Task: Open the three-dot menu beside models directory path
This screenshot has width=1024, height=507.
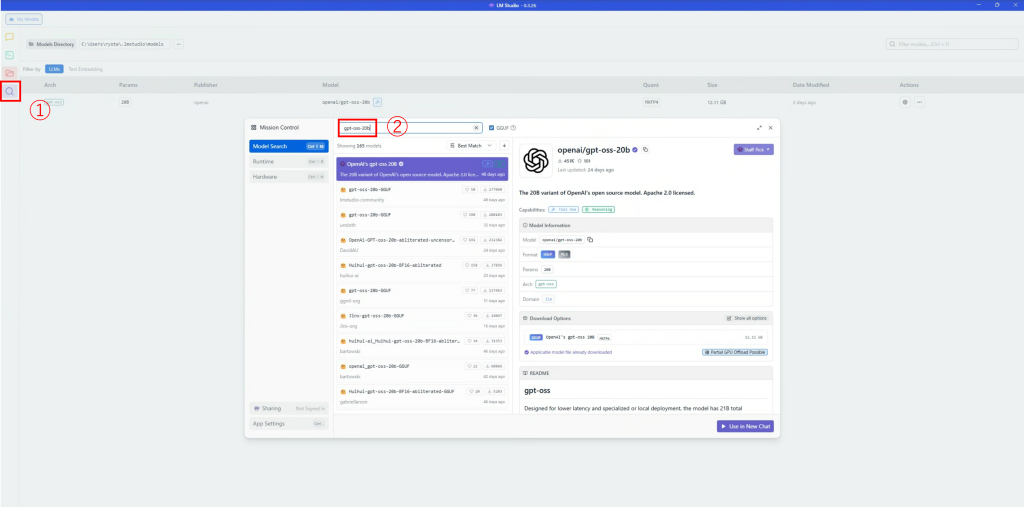Action: point(179,44)
